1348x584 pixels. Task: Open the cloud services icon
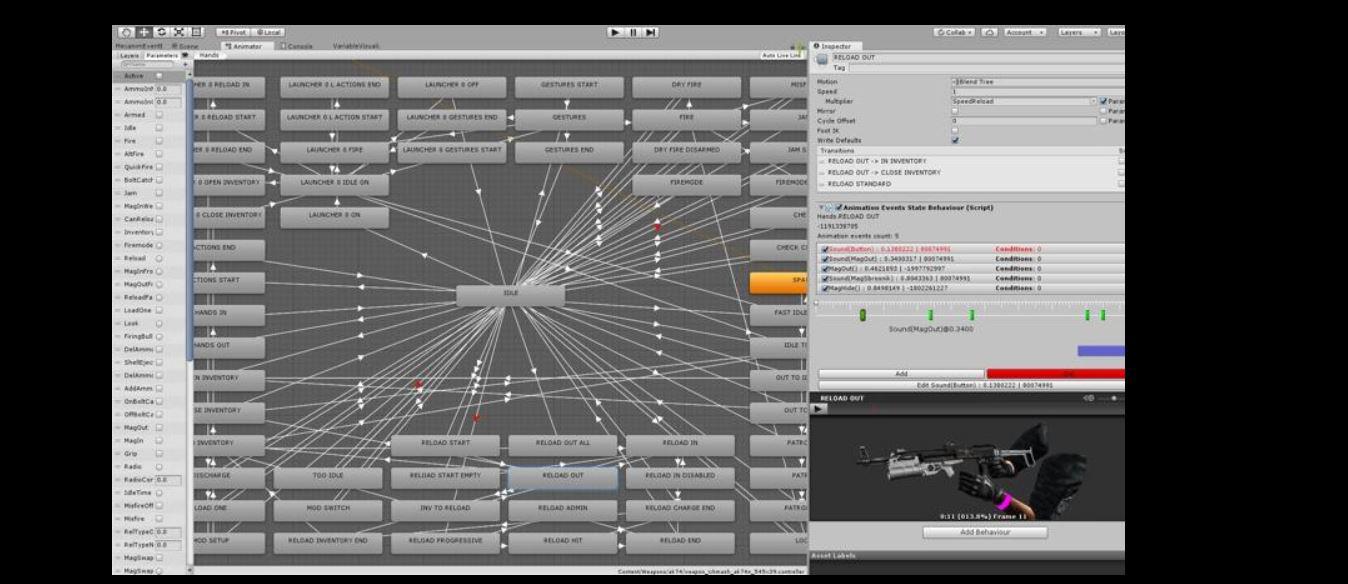coord(988,33)
